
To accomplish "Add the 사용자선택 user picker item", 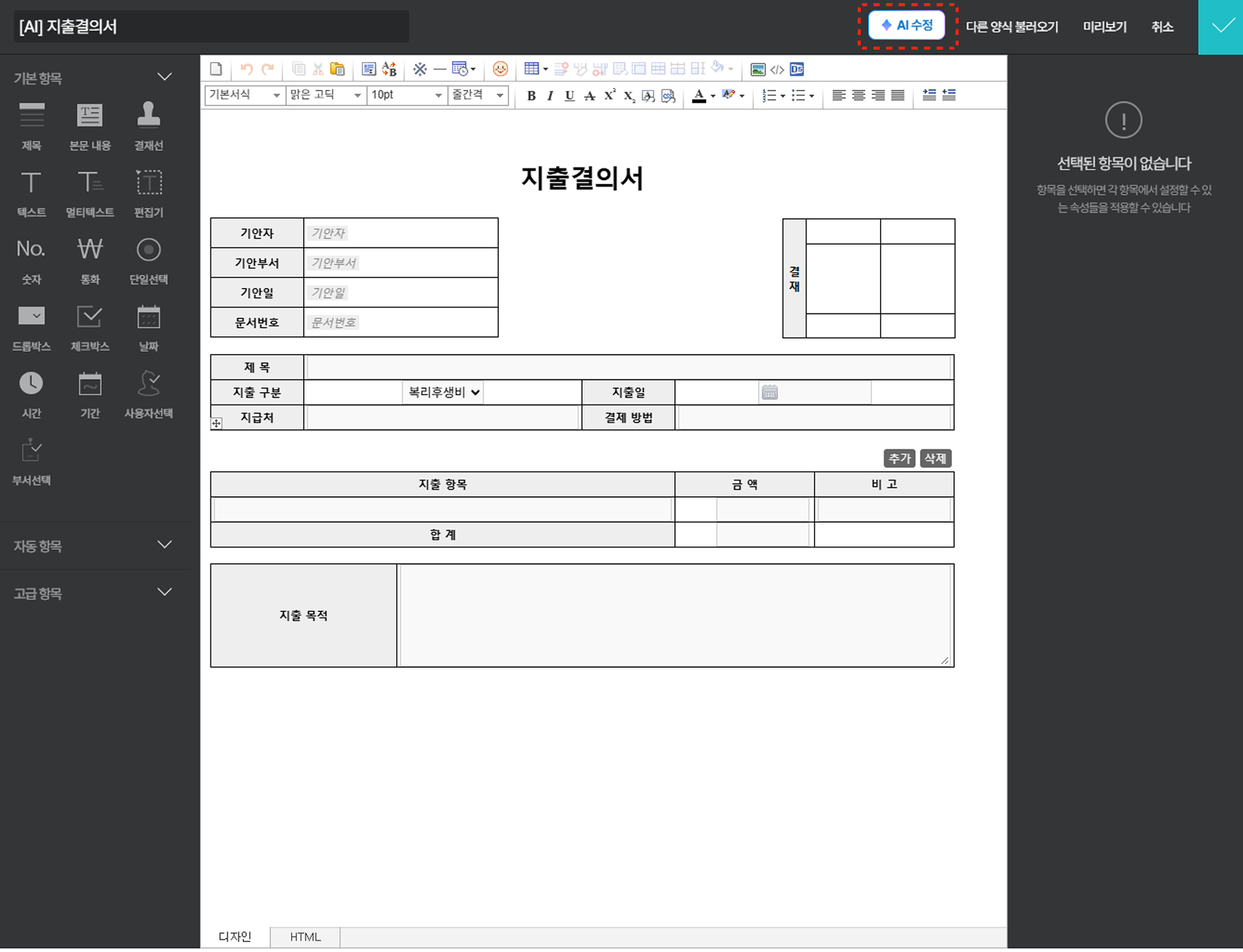I will (148, 394).
